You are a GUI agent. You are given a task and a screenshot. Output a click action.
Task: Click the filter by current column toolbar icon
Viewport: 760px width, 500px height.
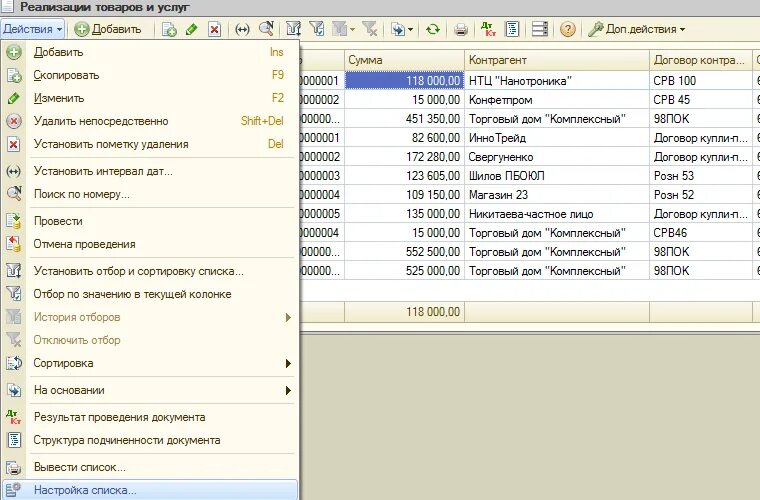pyautogui.click(x=317, y=29)
